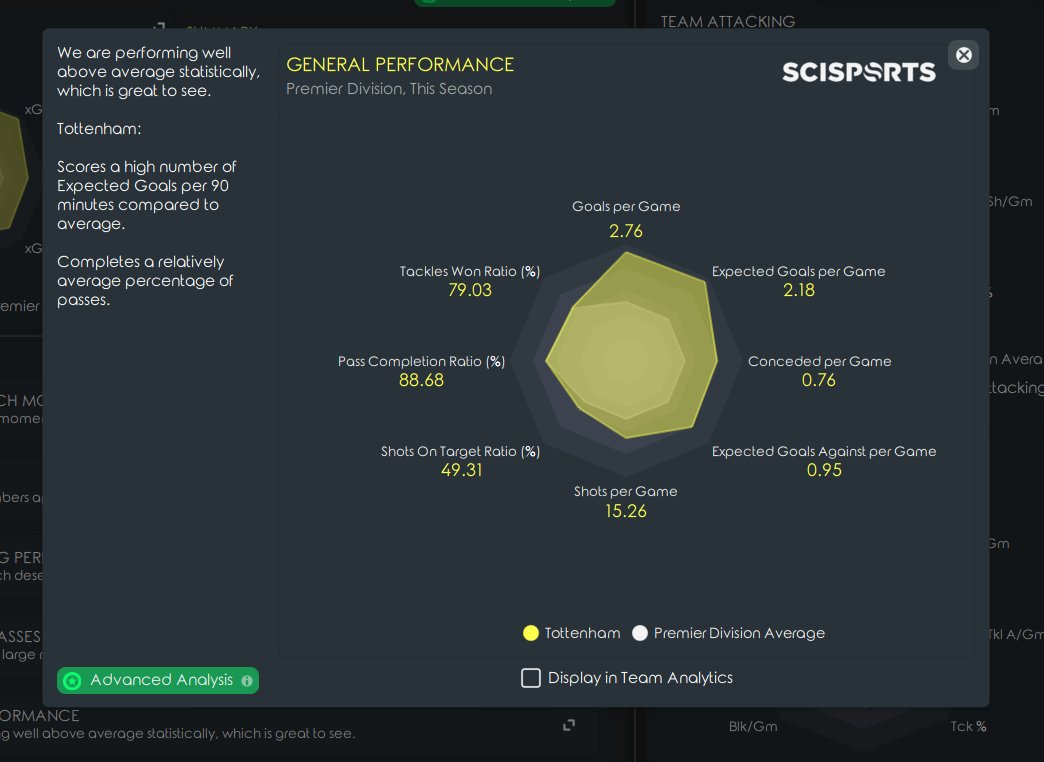
Task: Click the Conceded per Game stat label
Action: (x=819, y=361)
